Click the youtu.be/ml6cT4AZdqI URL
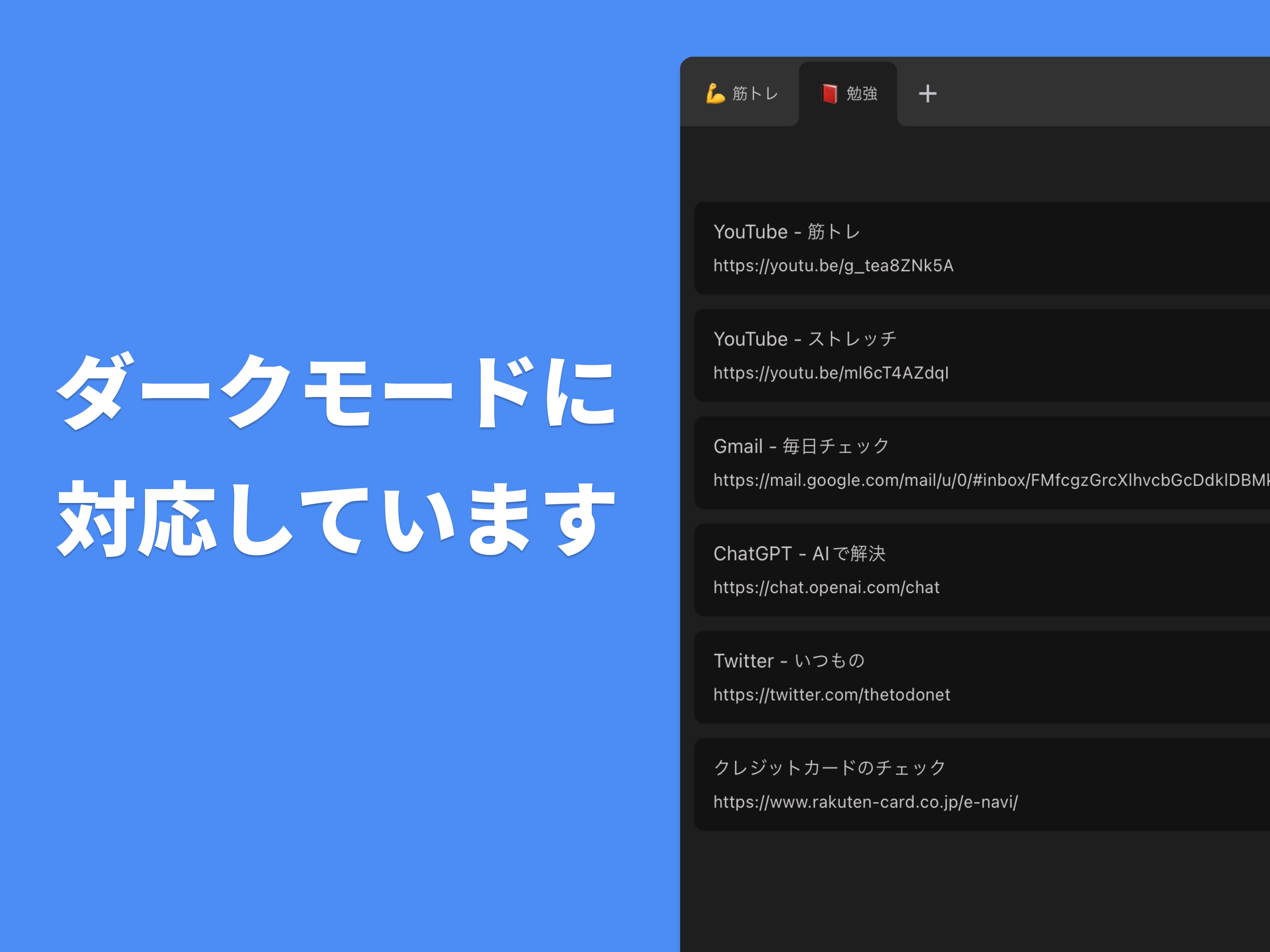 pos(830,373)
